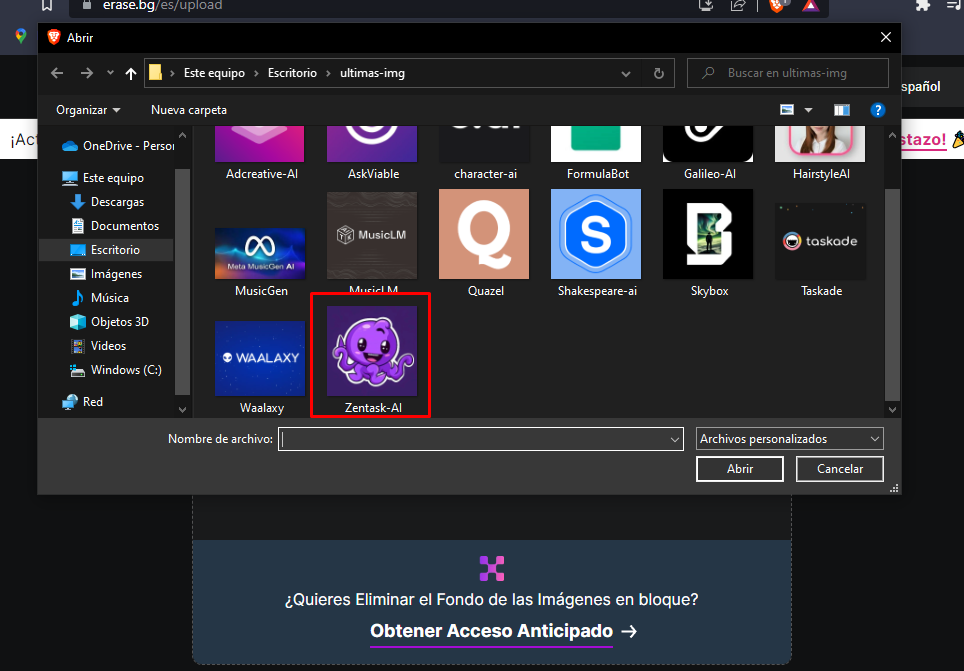Viewport: 964px width, 671px height.
Task: Select the character-ai image file
Action: (x=484, y=153)
